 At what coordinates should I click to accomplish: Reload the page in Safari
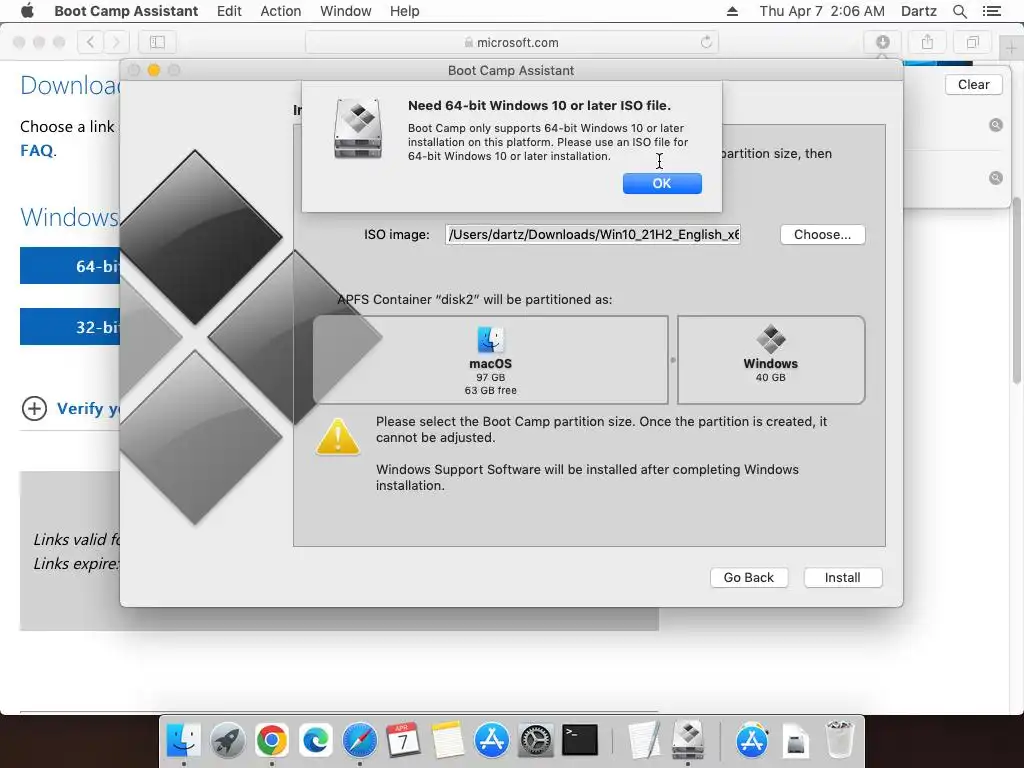[x=706, y=42]
